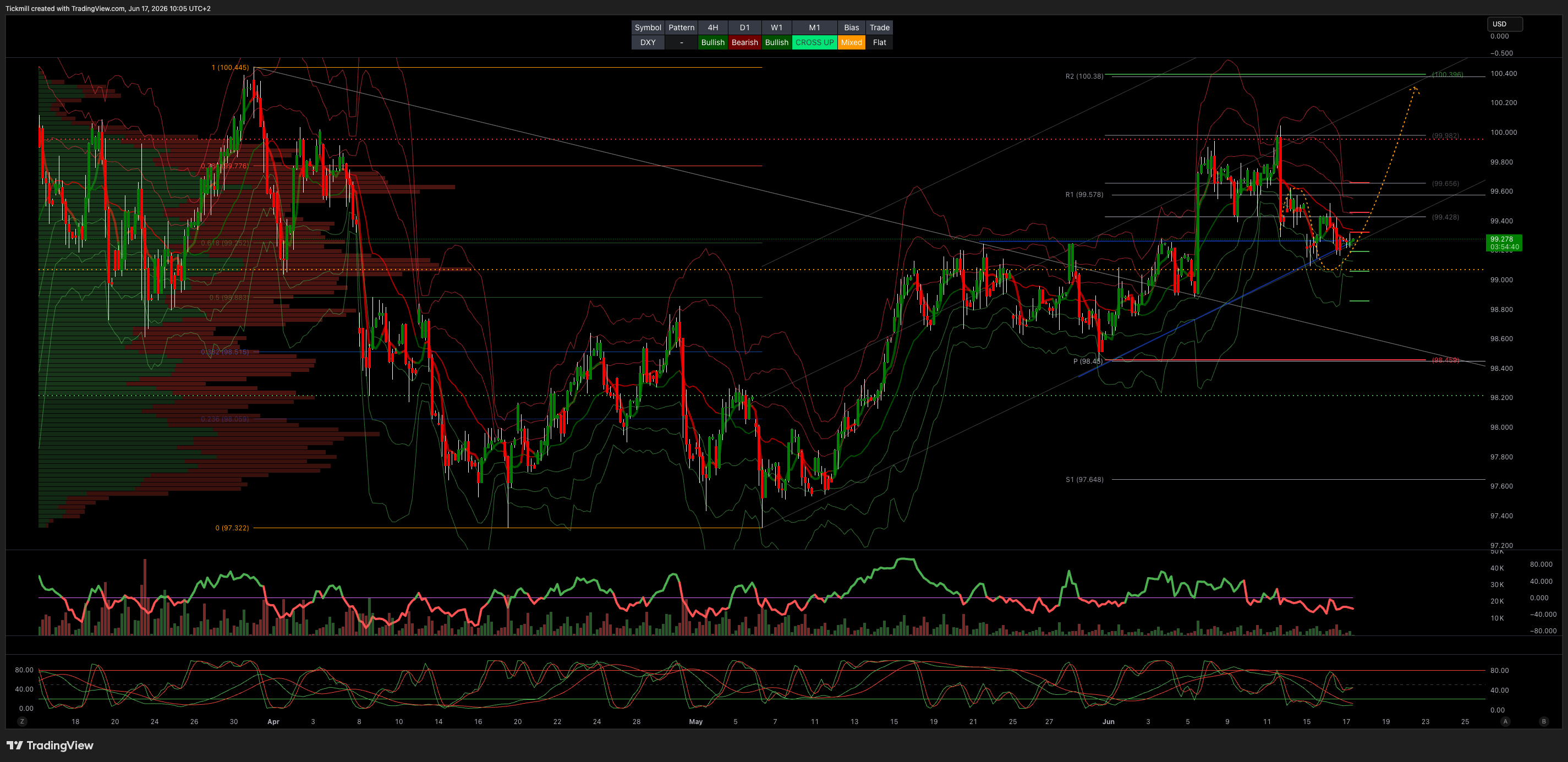Click the (100.396) green level label
1568x762 pixels.
click(1447, 74)
